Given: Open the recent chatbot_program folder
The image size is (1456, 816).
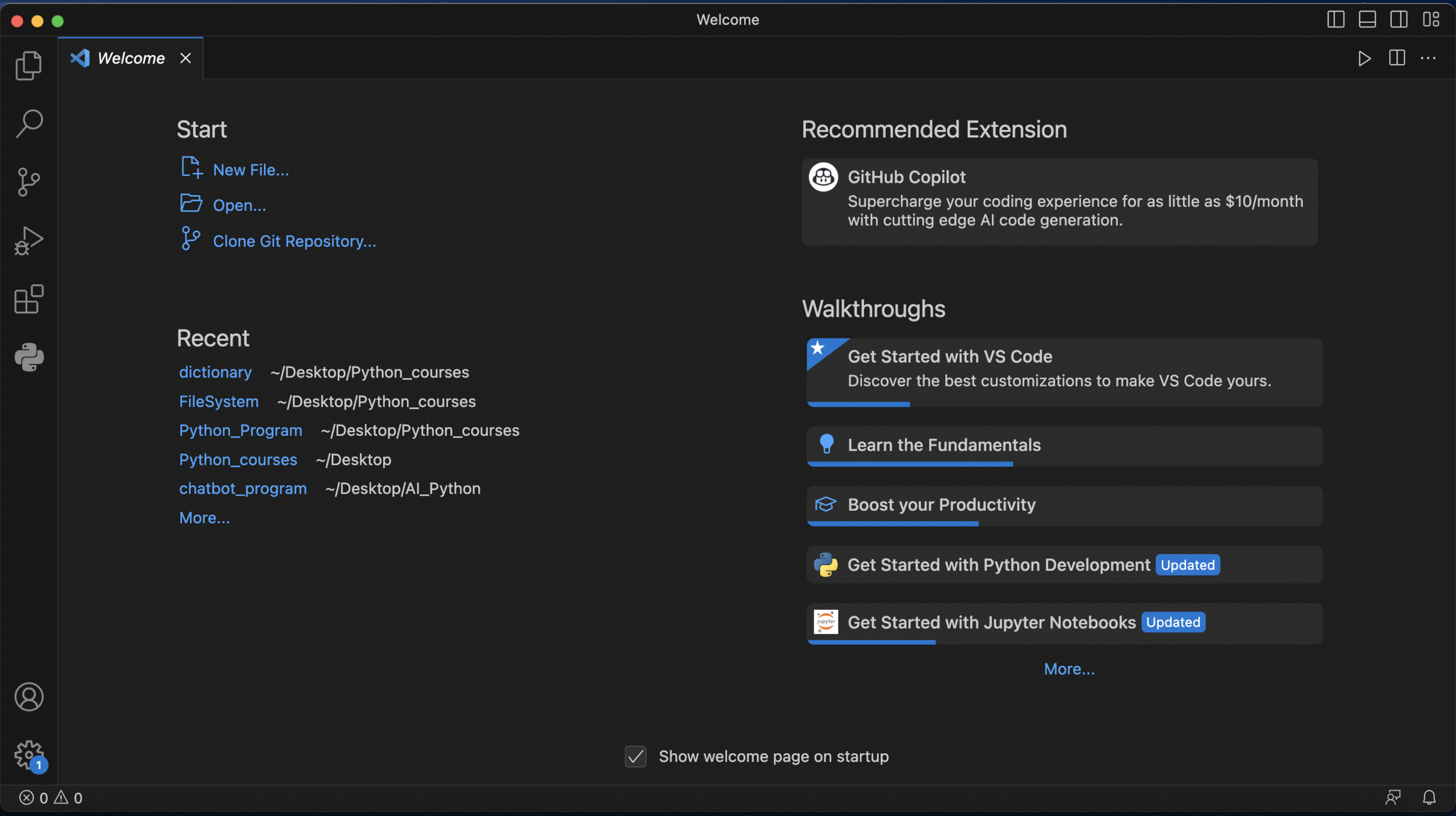Looking at the screenshot, I should point(242,488).
